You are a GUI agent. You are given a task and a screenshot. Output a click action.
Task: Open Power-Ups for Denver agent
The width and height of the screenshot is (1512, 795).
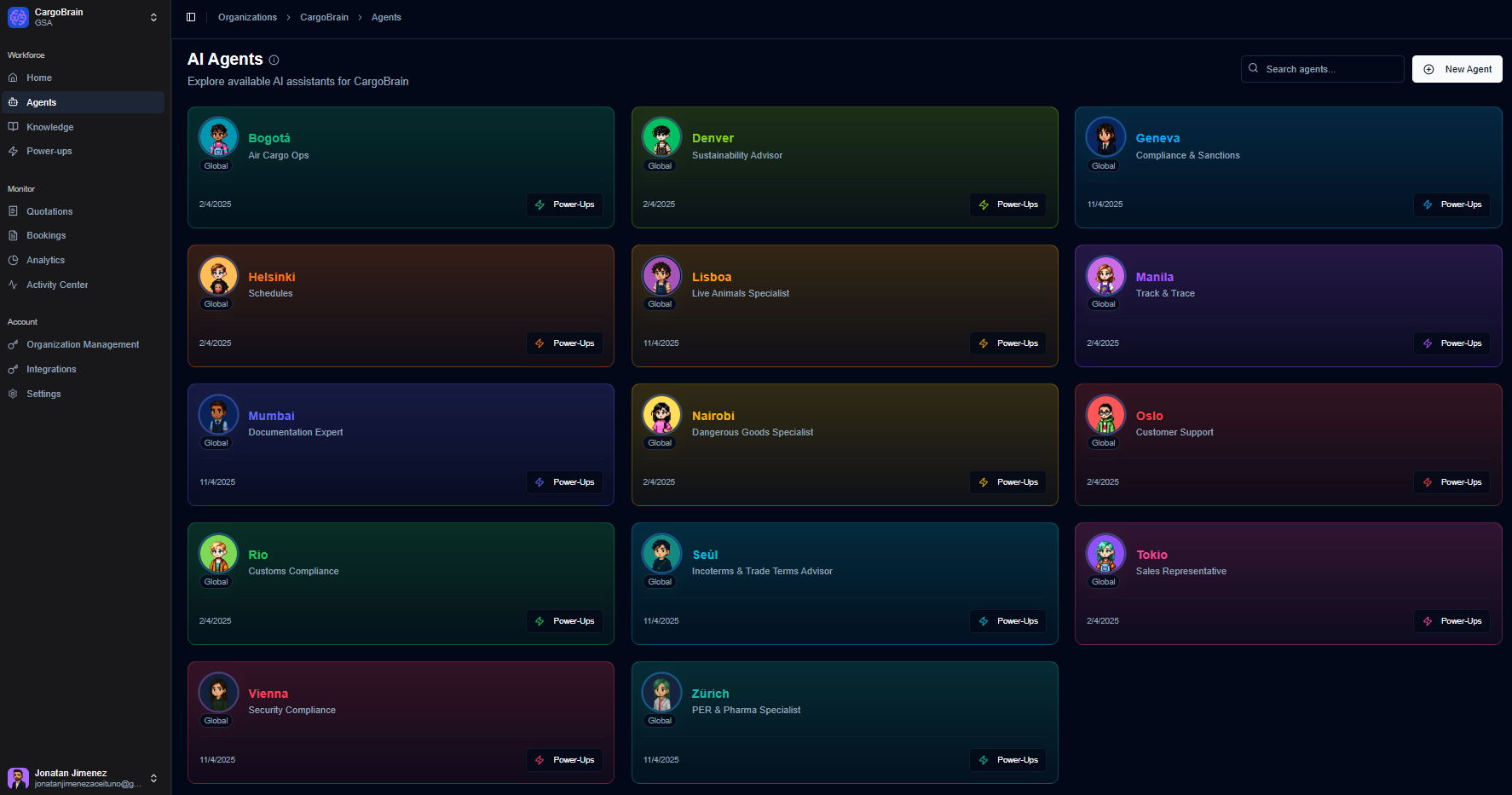pos(1008,205)
